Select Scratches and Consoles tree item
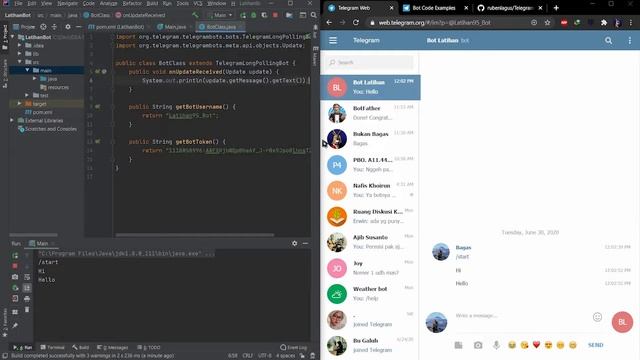This screenshot has height=360, width=640. coord(47,129)
